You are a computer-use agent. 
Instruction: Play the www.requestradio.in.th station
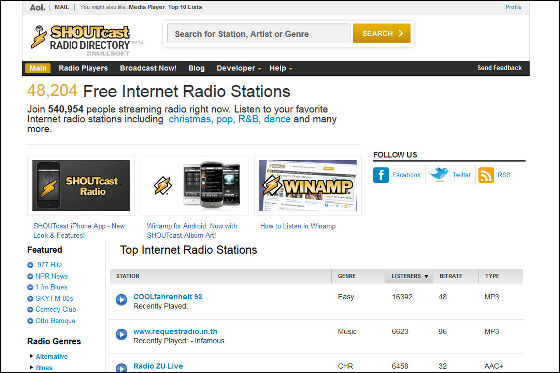(121, 334)
